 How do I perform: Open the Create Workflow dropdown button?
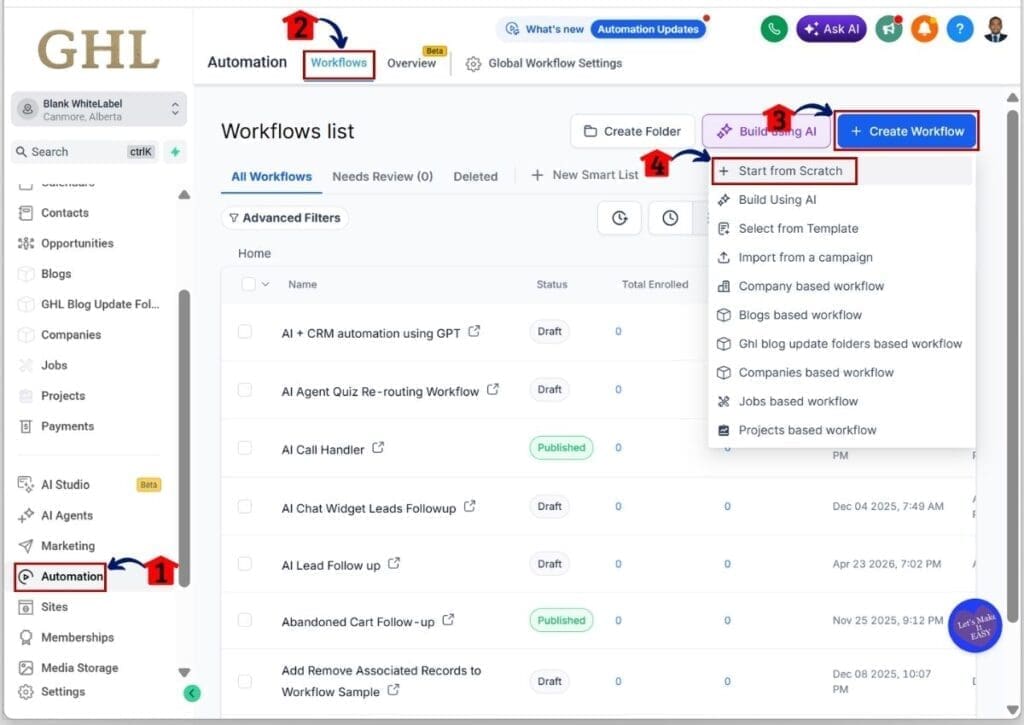coord(907,131)
